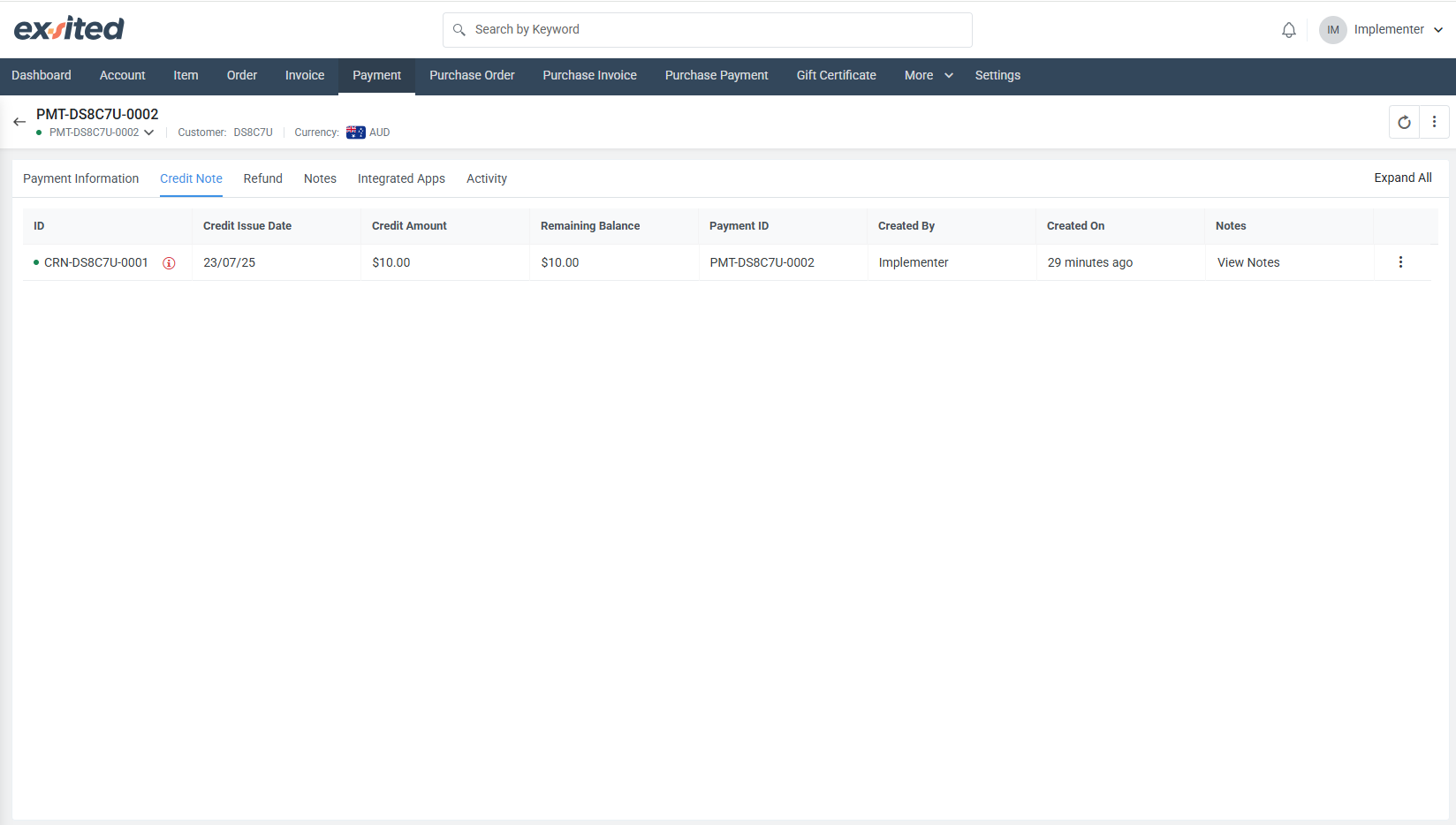Click the Exsited logo

tap(69, 29)
